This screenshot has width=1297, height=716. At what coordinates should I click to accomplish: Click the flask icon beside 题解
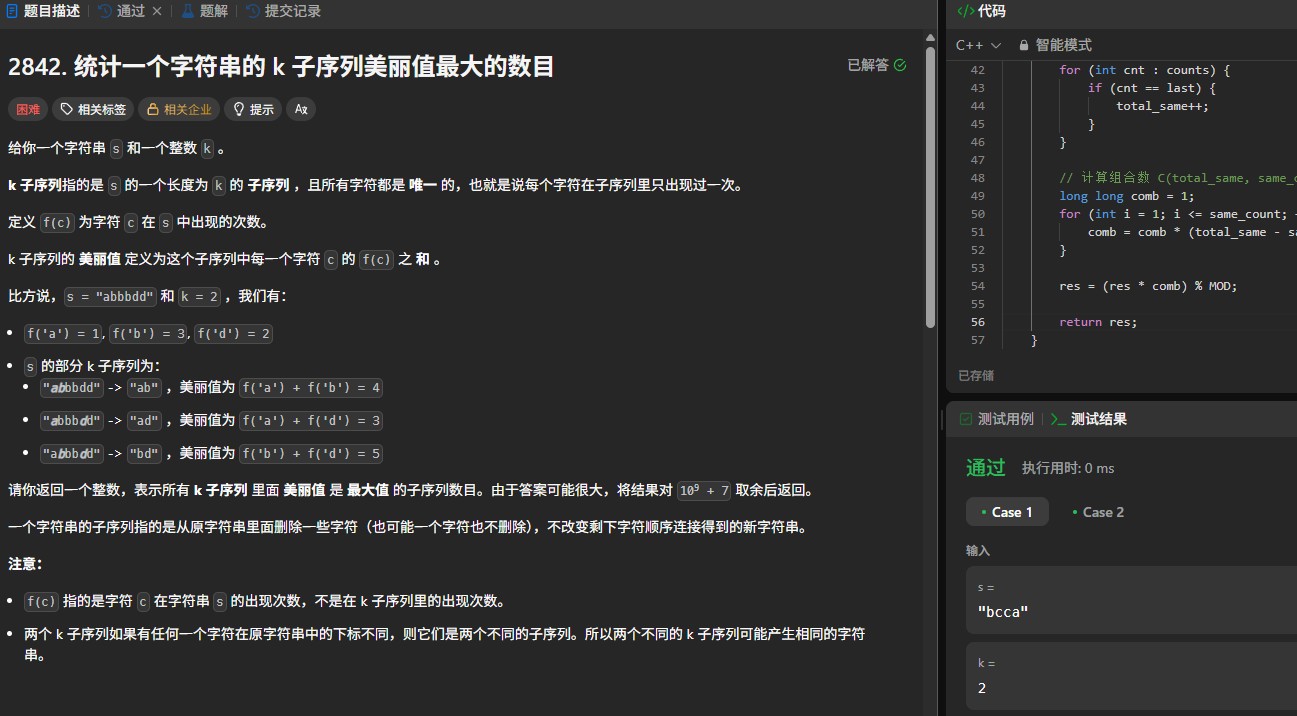point(189,11)
